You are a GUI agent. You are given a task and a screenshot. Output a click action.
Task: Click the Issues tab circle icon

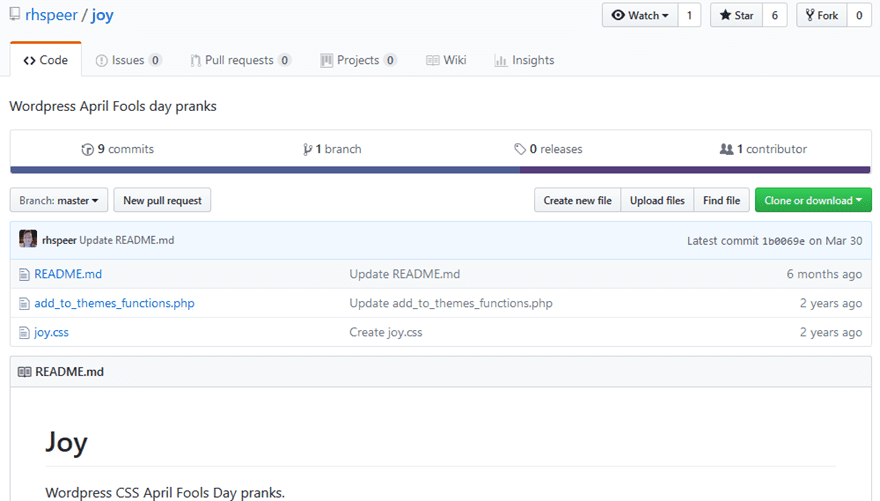[101, 61]
